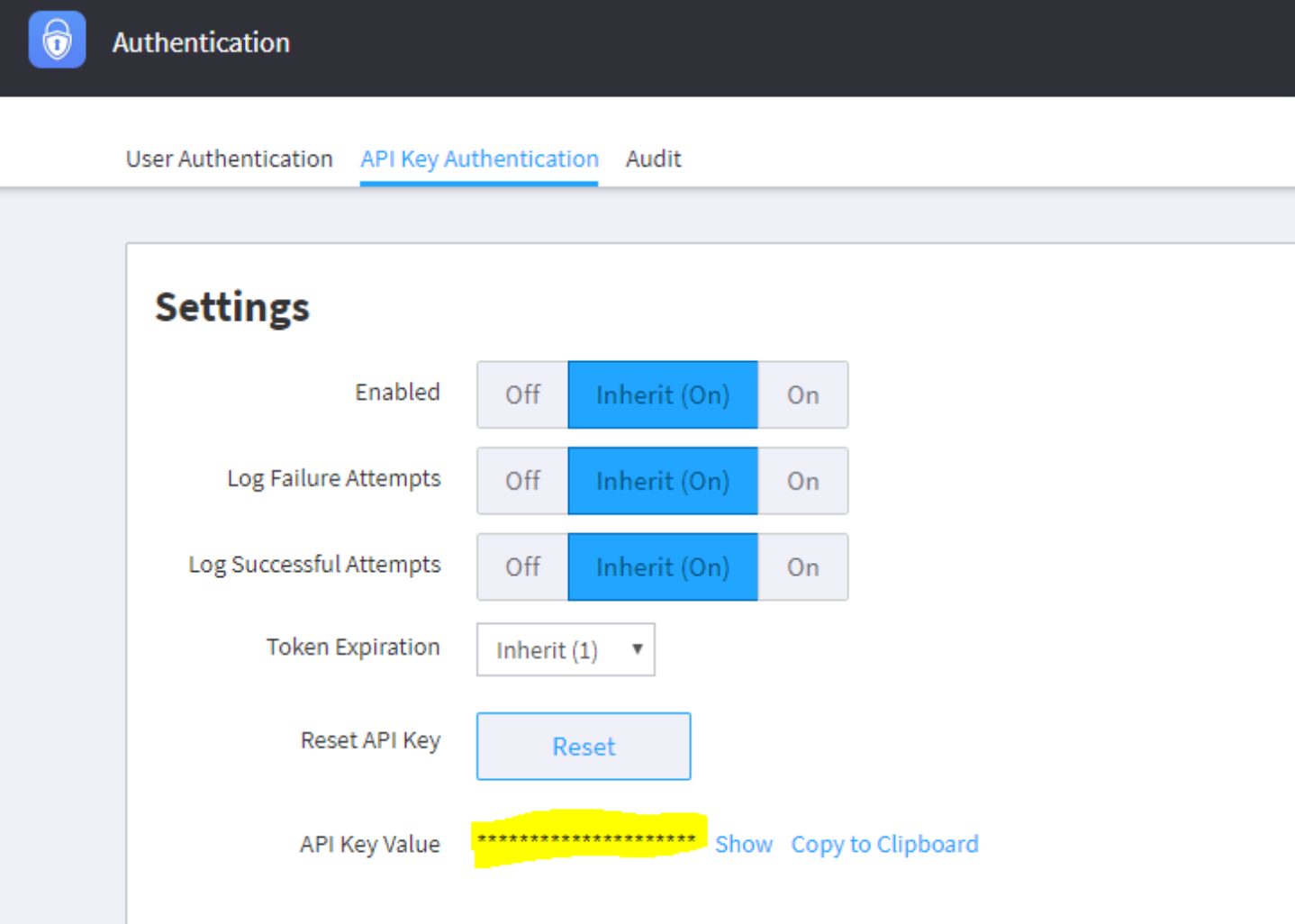Click the Authentication header title text
This screenshot has height=924, width=1295.
(x=201, y=42)
